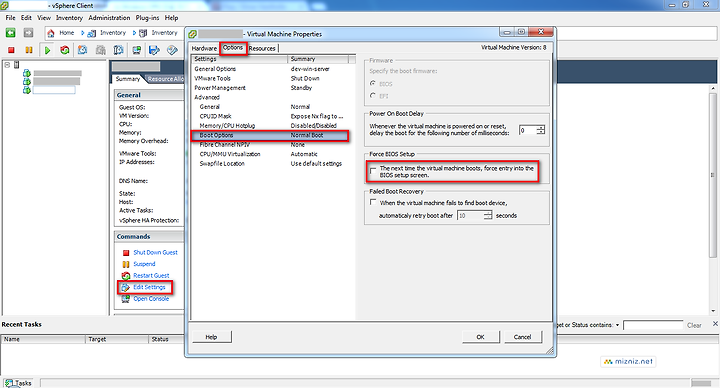
Task: Switch to the Hardware tab
Action: (204, 48)
